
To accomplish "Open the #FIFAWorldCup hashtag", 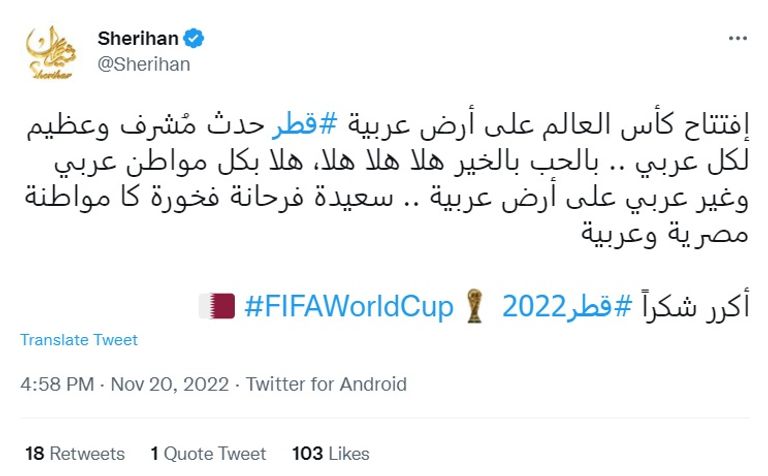I will (x=348, y=306).
